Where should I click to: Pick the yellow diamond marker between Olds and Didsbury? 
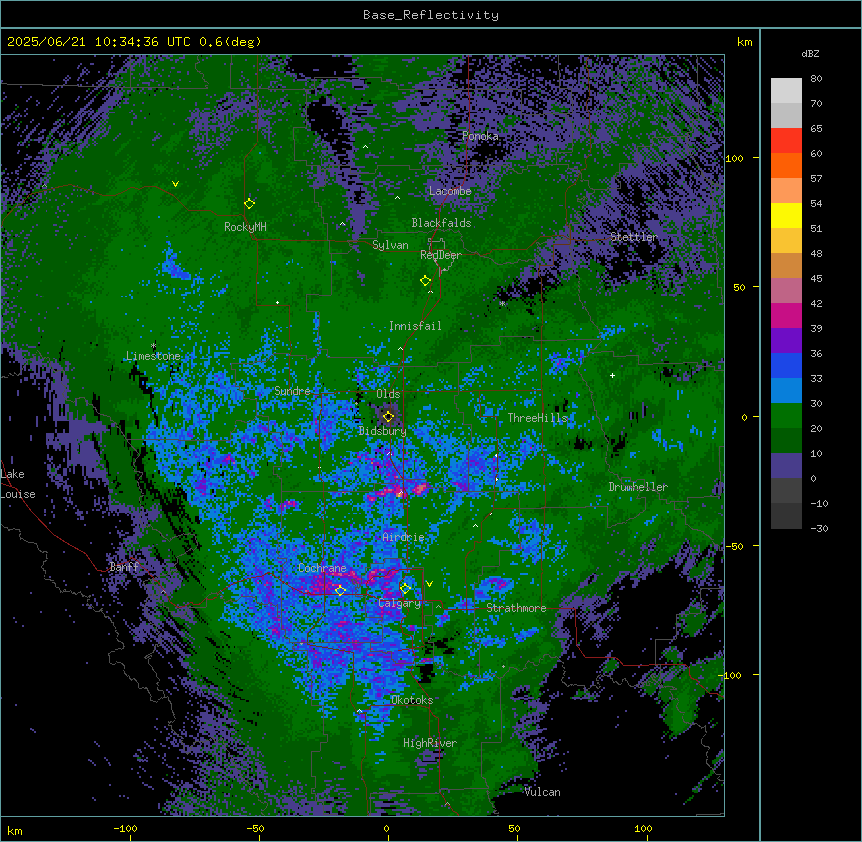coord(388,417)
